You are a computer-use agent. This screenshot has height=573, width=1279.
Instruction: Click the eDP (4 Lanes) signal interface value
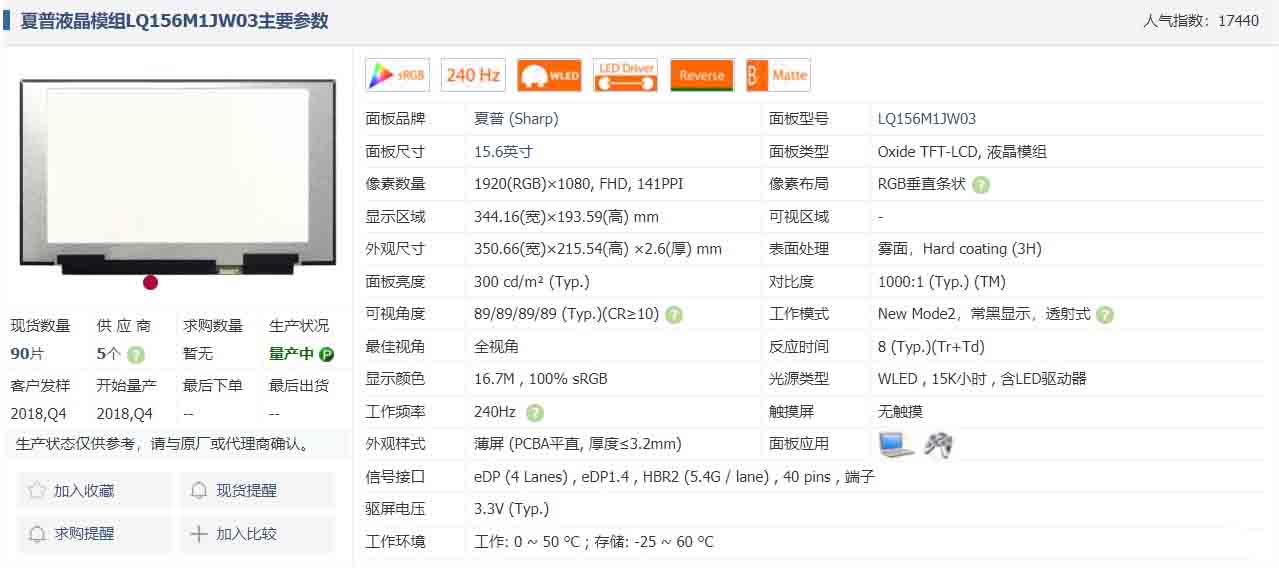[x=674, y=477]
